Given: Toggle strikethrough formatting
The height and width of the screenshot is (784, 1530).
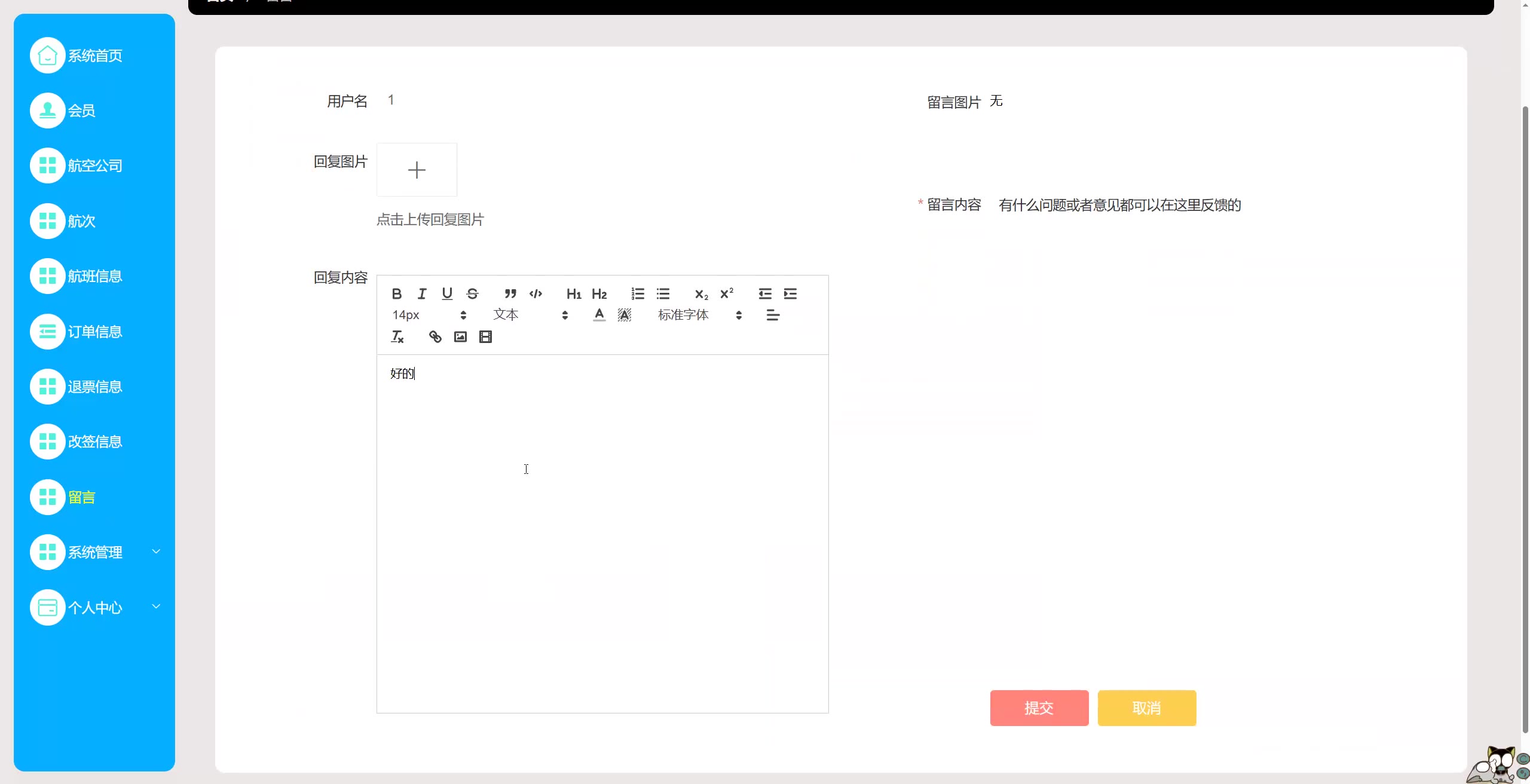Looking at the screenshot, I should [472, 293].
